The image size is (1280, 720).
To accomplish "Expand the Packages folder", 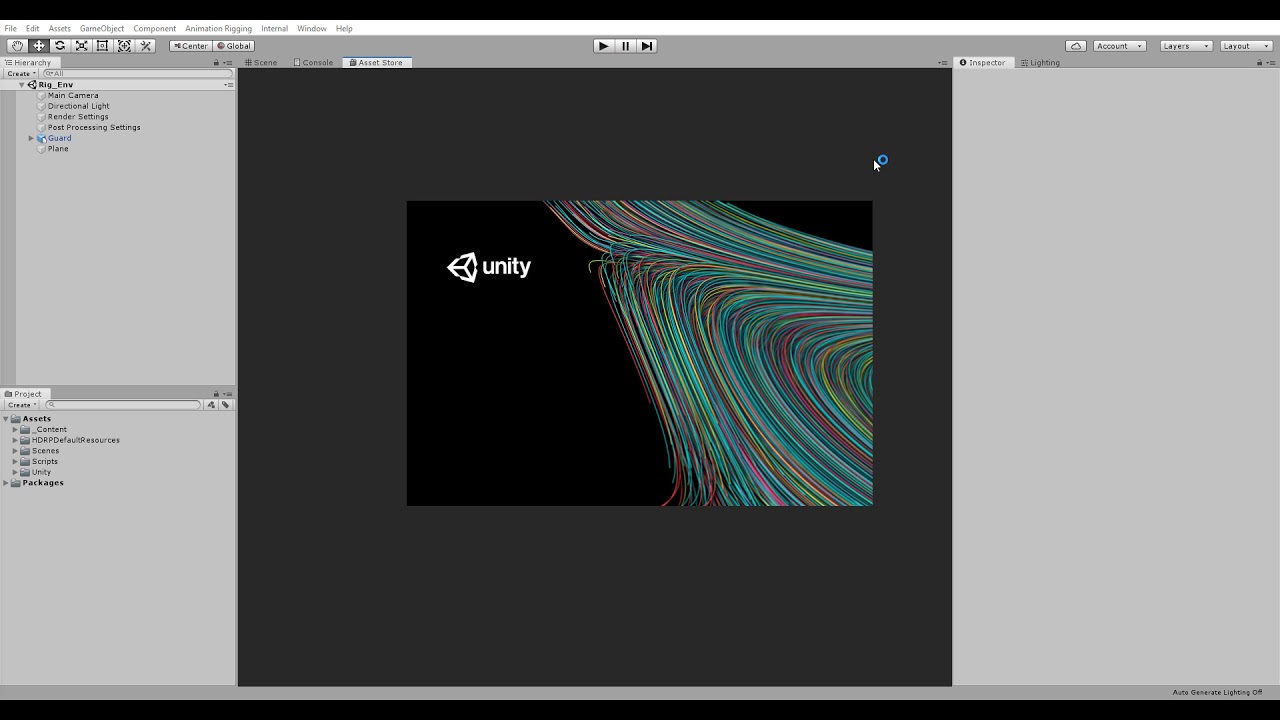I will coord(6,483).
